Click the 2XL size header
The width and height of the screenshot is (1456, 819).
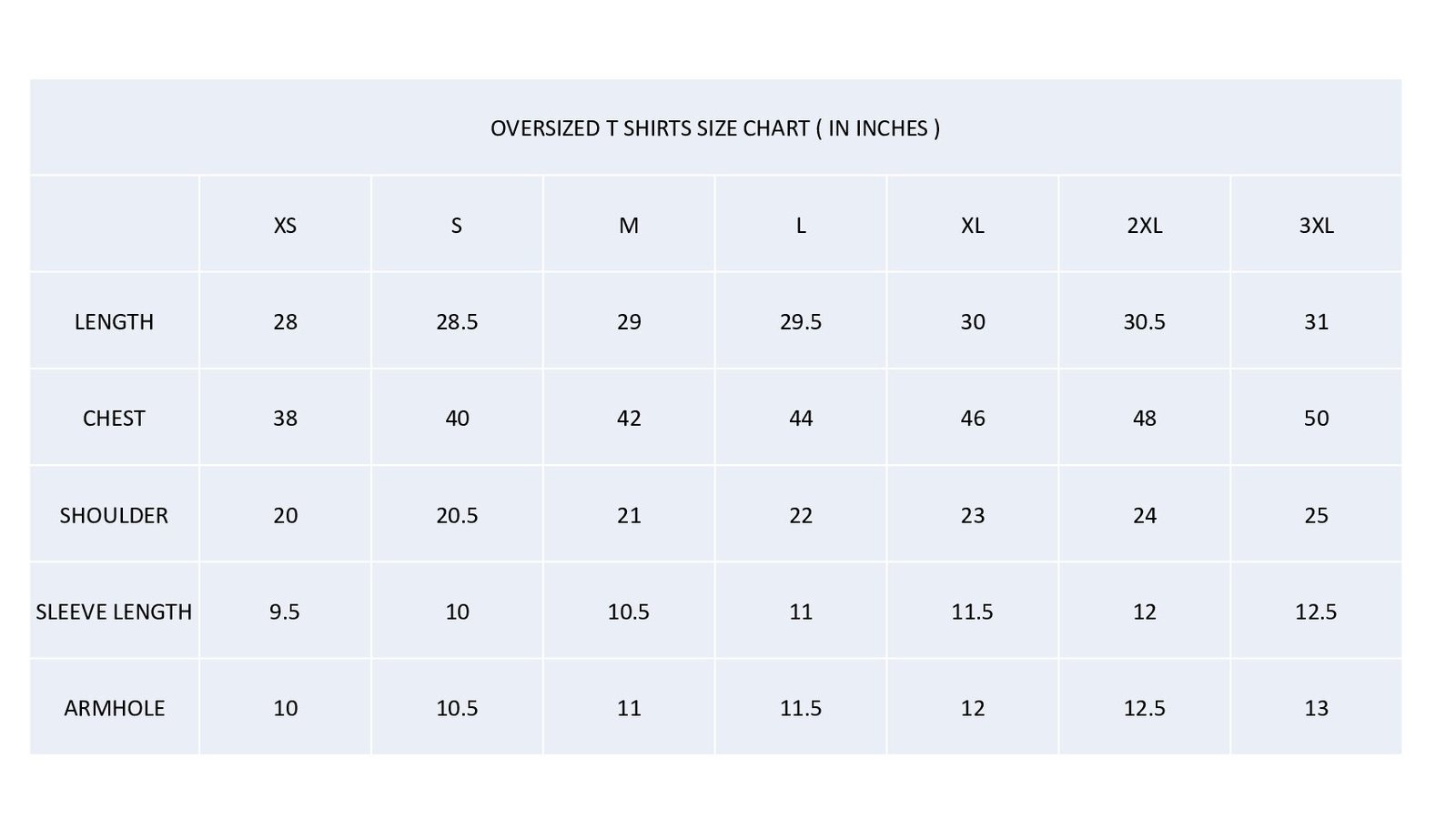[1144, 226]
